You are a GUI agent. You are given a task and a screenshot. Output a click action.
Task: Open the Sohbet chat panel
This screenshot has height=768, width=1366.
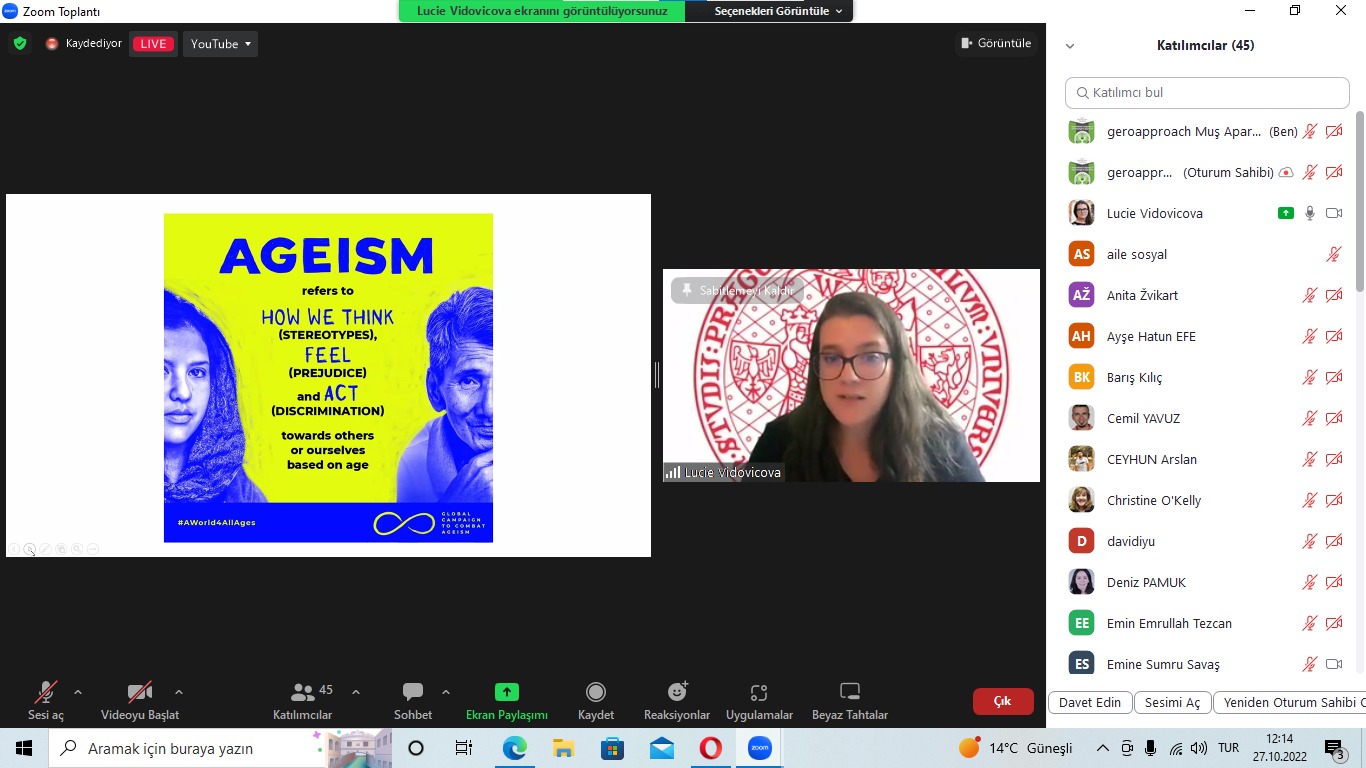[413, 700]
